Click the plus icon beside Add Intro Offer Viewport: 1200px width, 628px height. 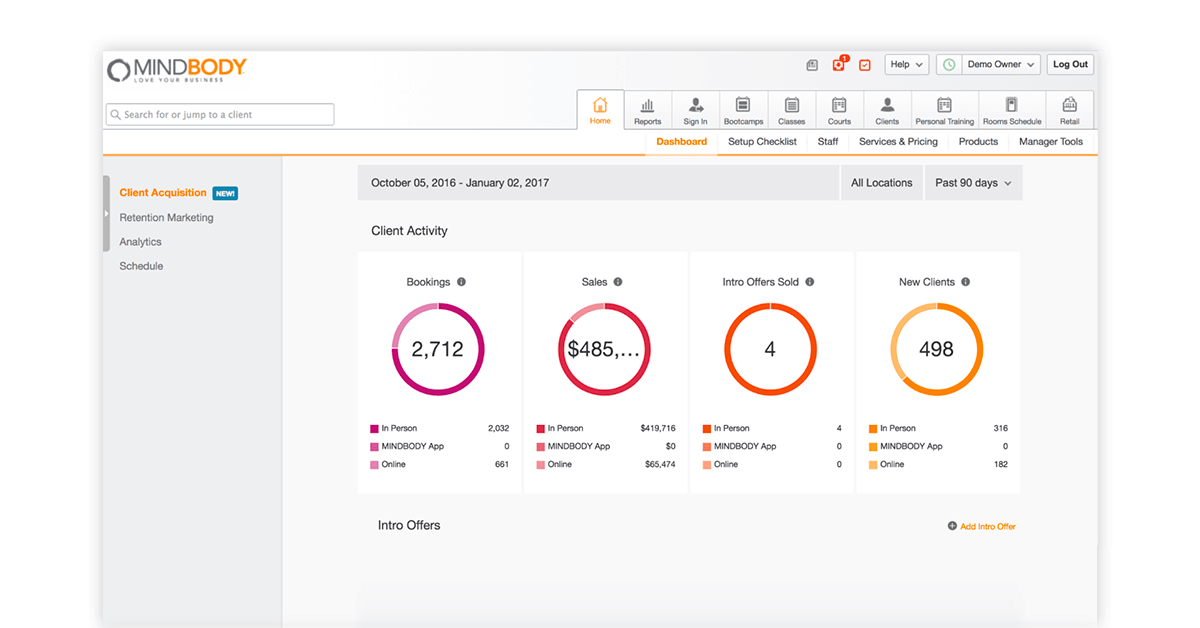click(x=952, y=526)
